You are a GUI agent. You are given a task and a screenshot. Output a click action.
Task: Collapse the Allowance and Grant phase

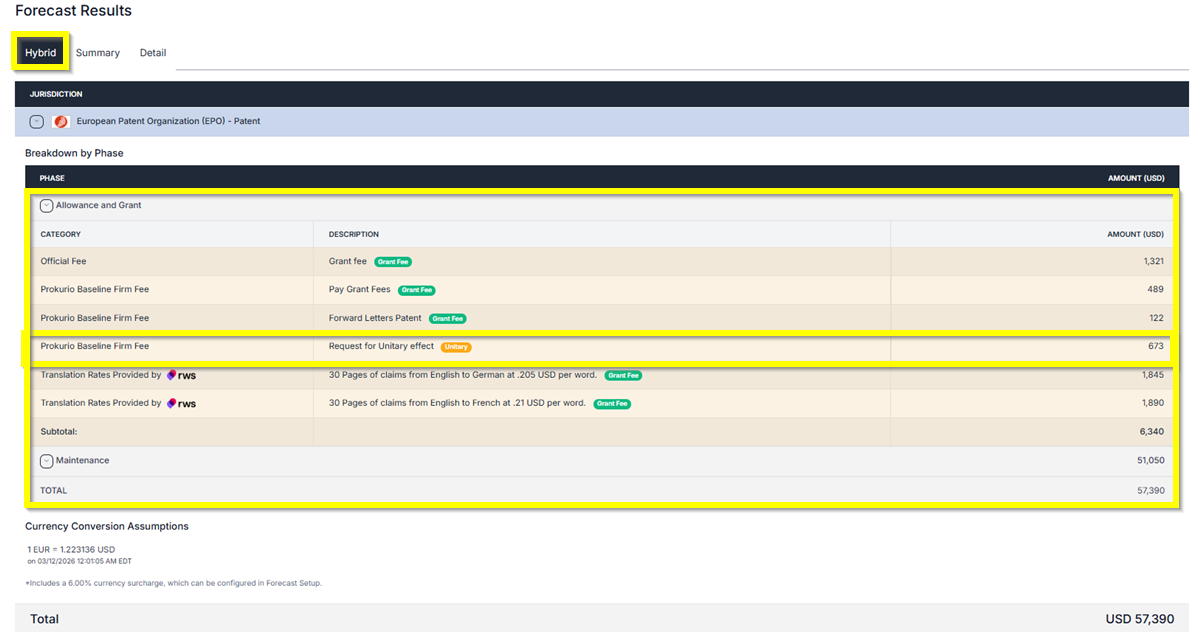46,205
